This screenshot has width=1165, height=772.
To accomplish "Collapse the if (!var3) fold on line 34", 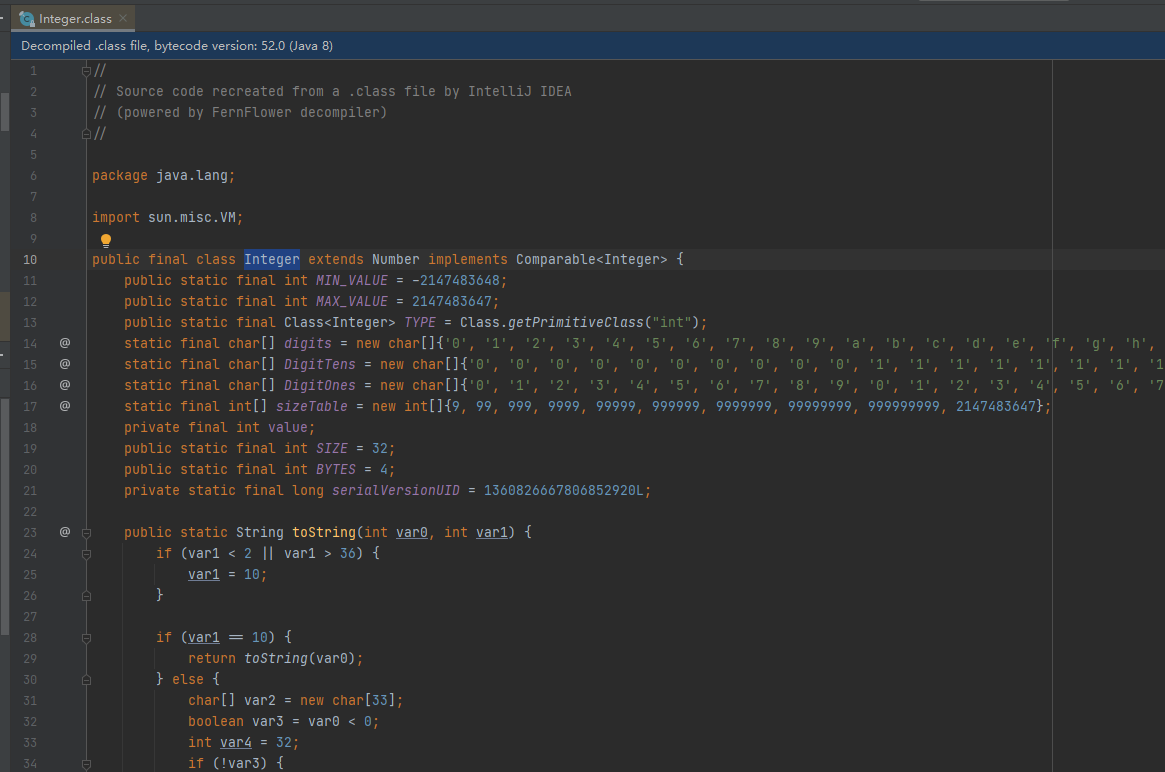I will coord(86,764).
